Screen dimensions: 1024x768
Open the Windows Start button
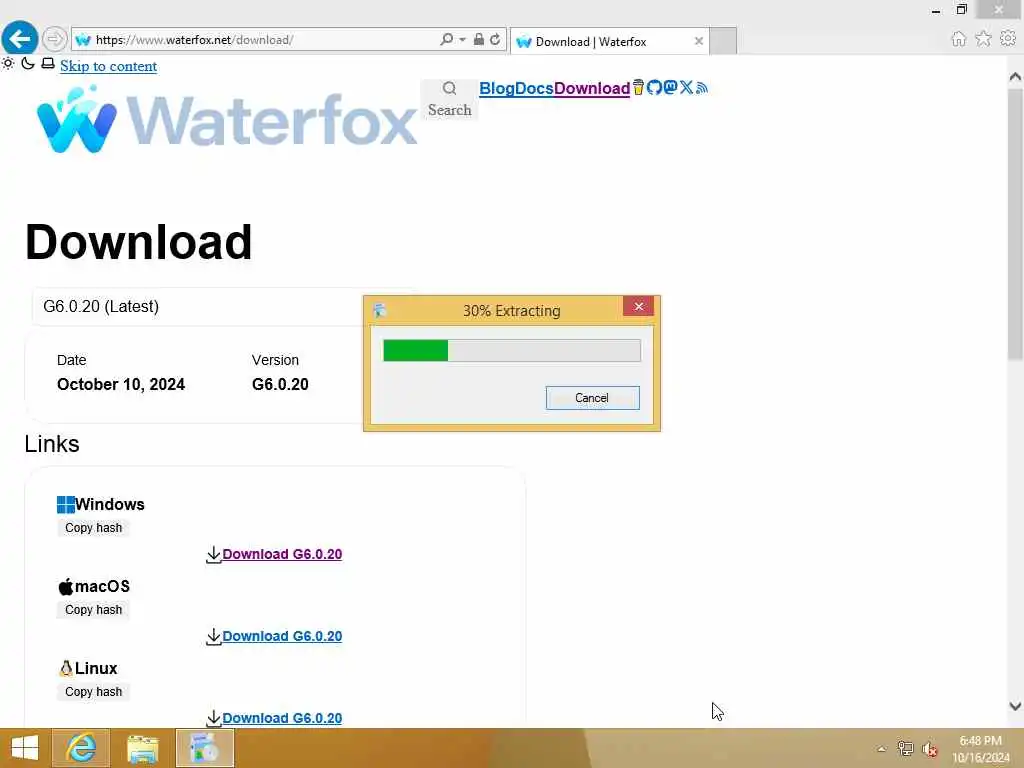(x=25, y=748)
